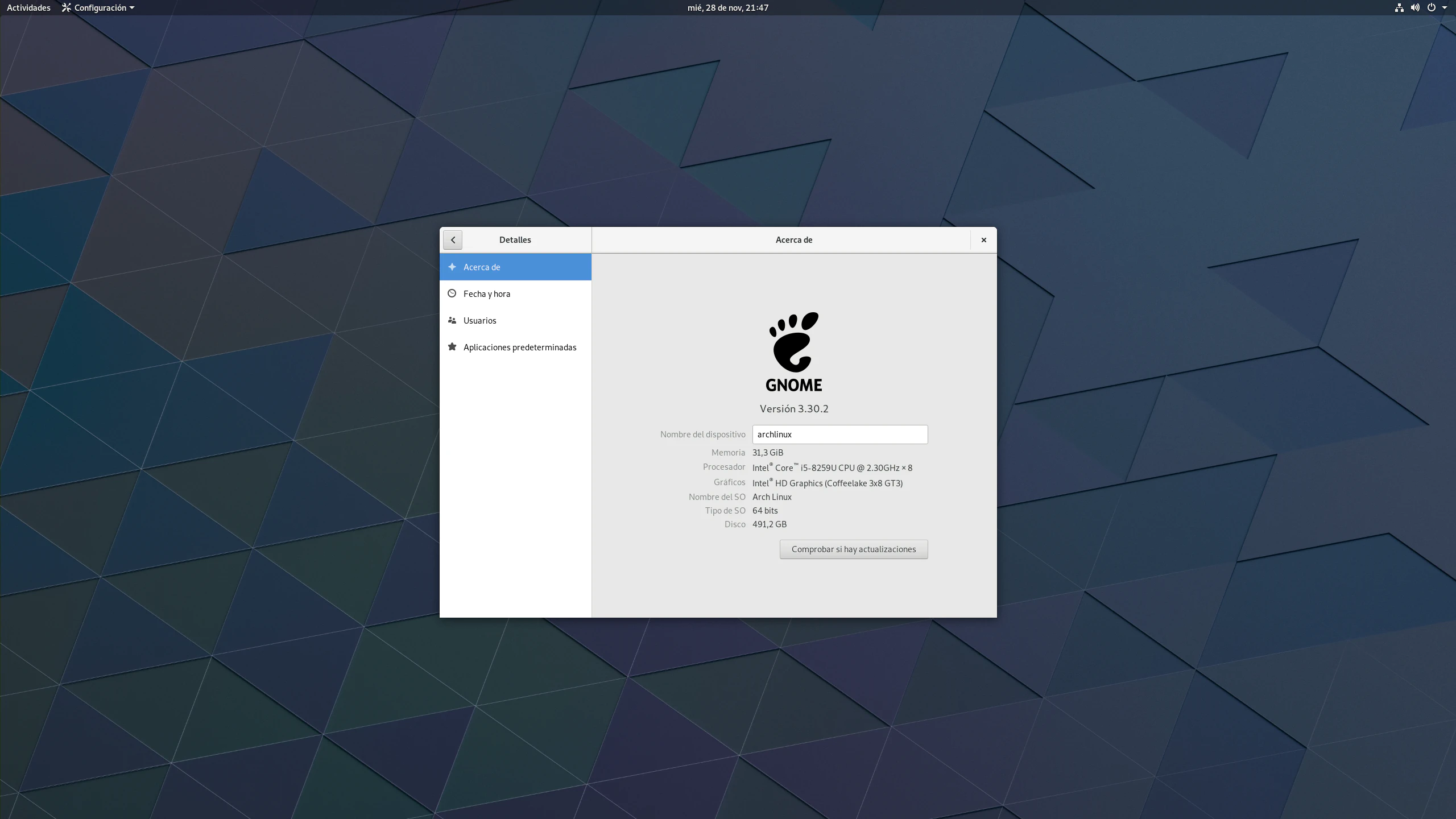Viewport: 1456px width, 819px height.
Task: Close the Acerca de settings window
Action: (983, 240)
